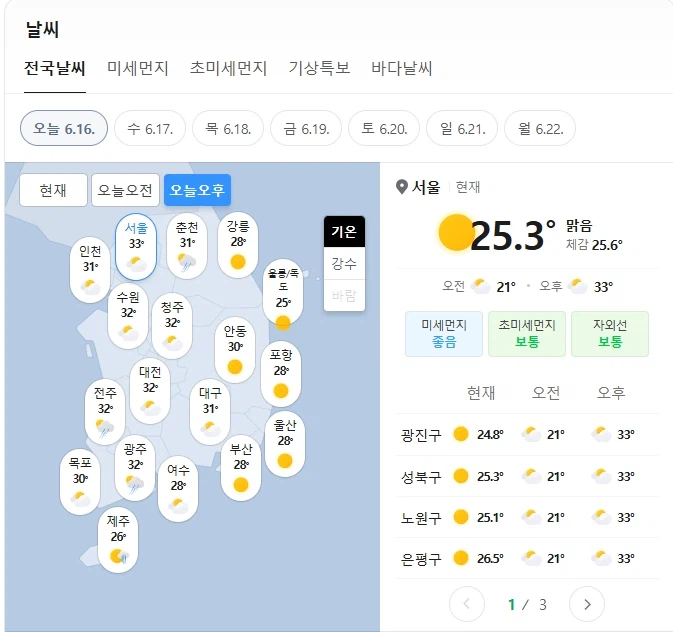The width and height of the screenshot is (673, 632).
Task: Click the 광진구 district row
Action: [527, 434]
